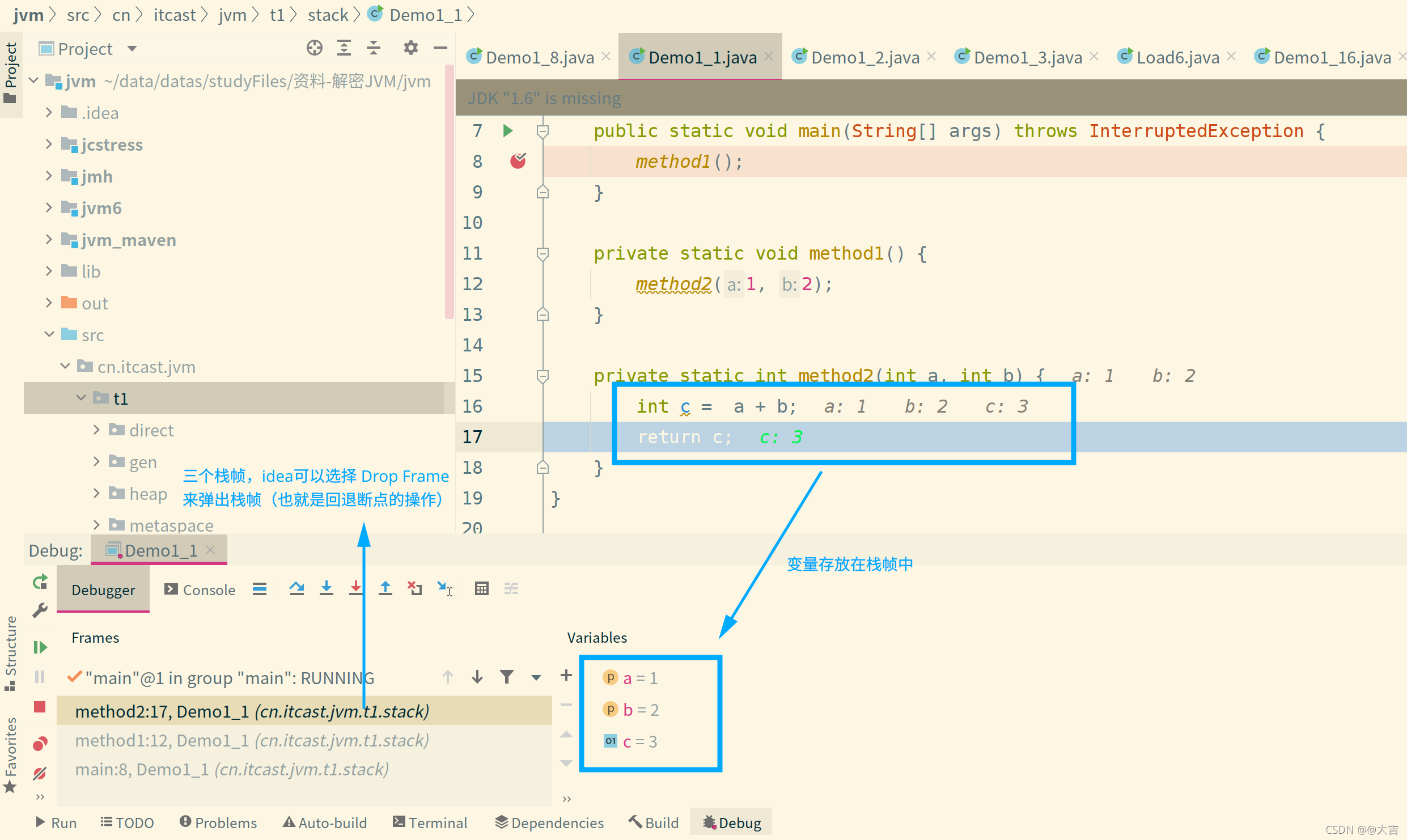1407x840 pixels.
Task: Open the Terminal tool window
Action: coord(430,822)
